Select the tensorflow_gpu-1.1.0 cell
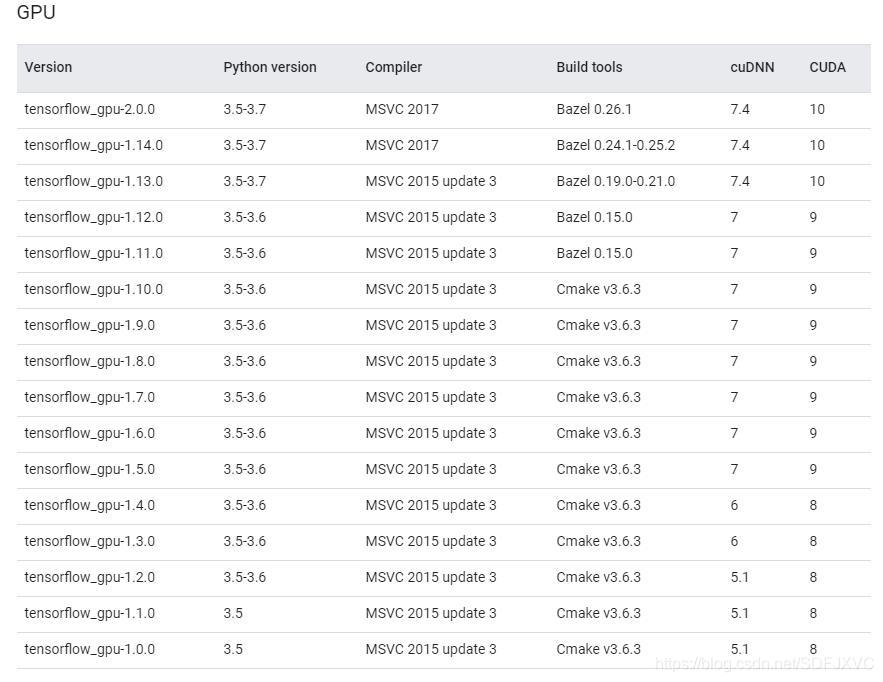883x682 pixels. click(90, 614)
